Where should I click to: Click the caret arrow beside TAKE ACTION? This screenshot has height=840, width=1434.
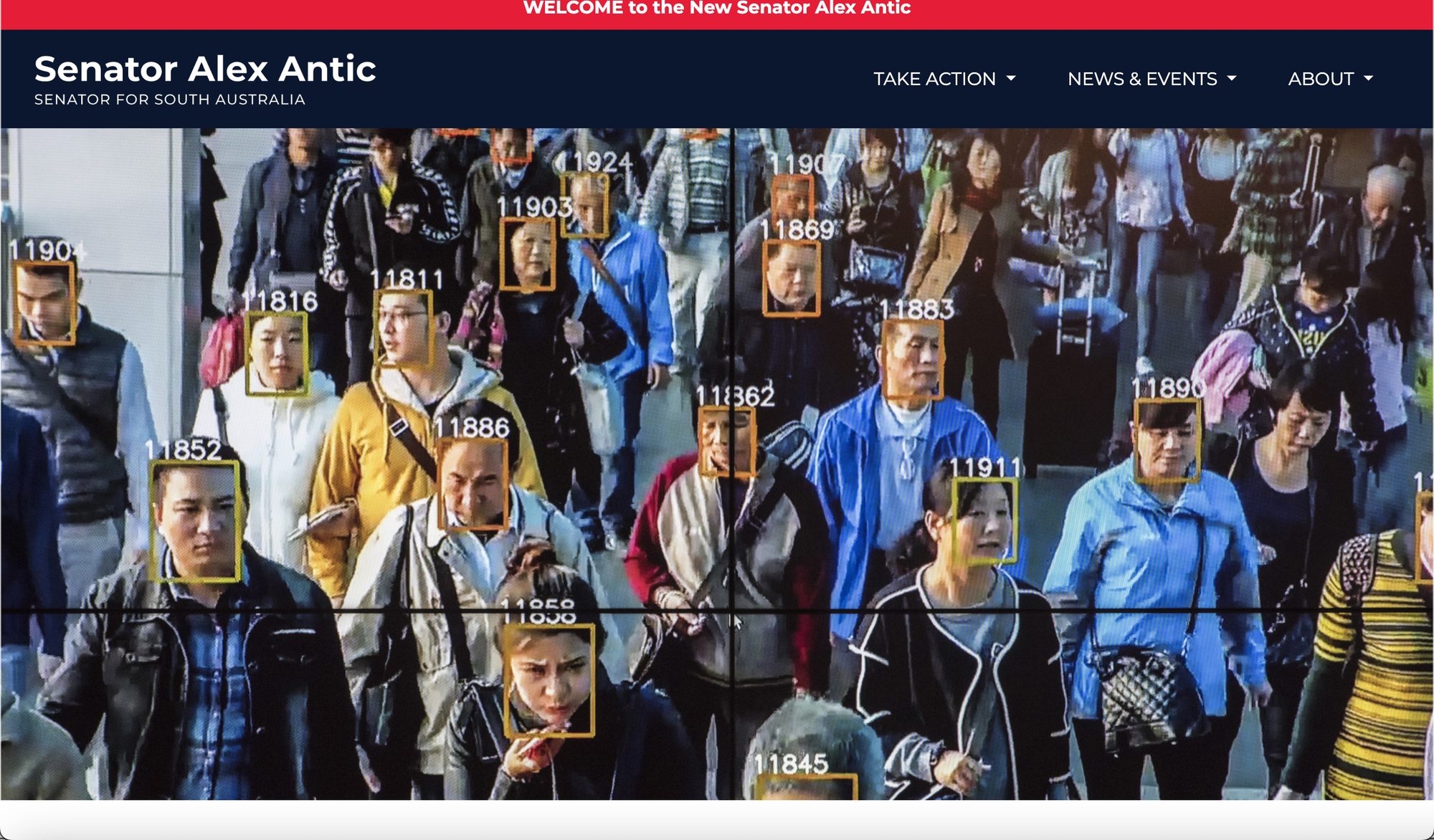click(1011, 78)
